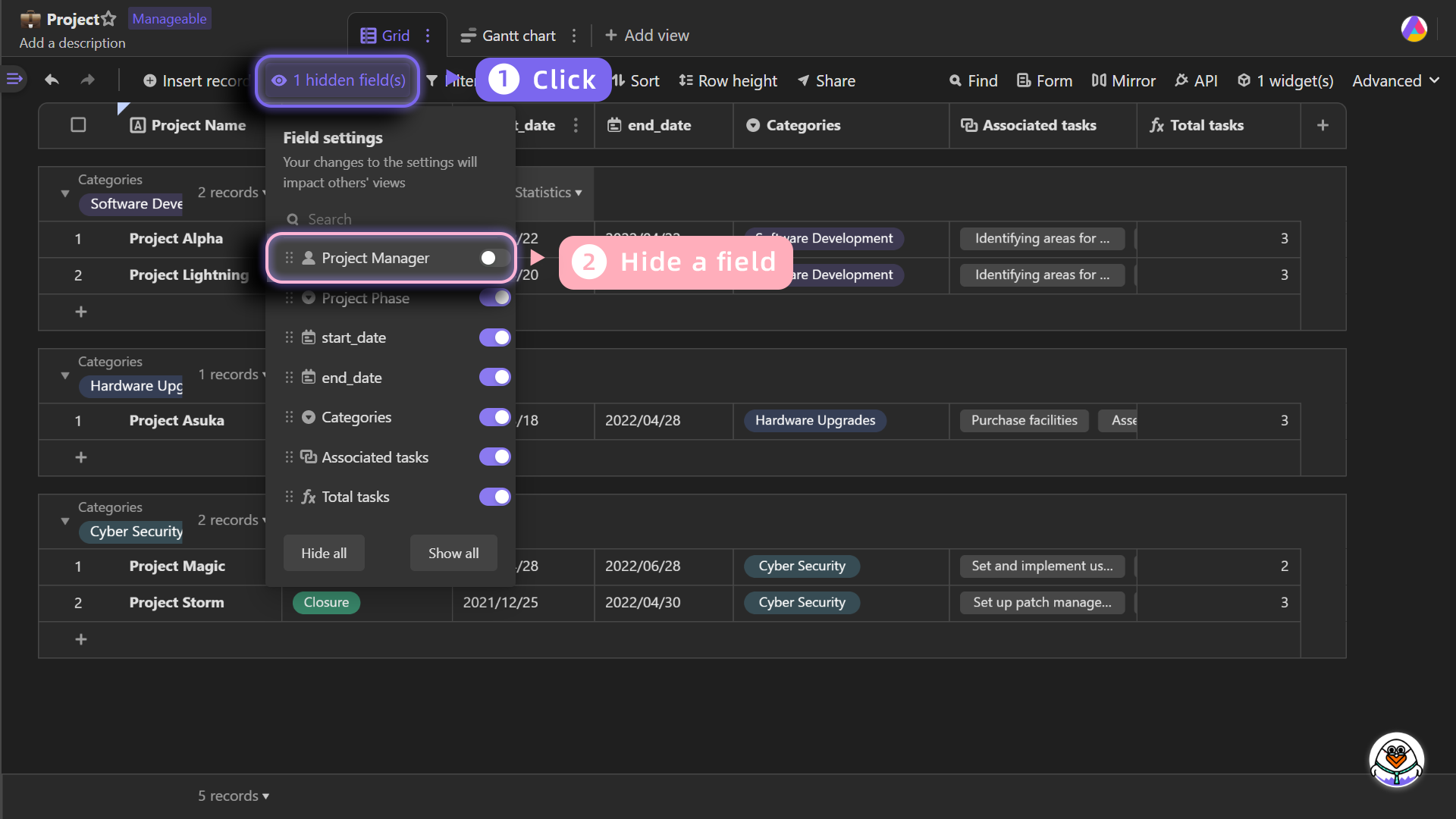Grab drag handle of end_date field
The width and height of the screenshot is (1456, 819).
pos(289,377)
